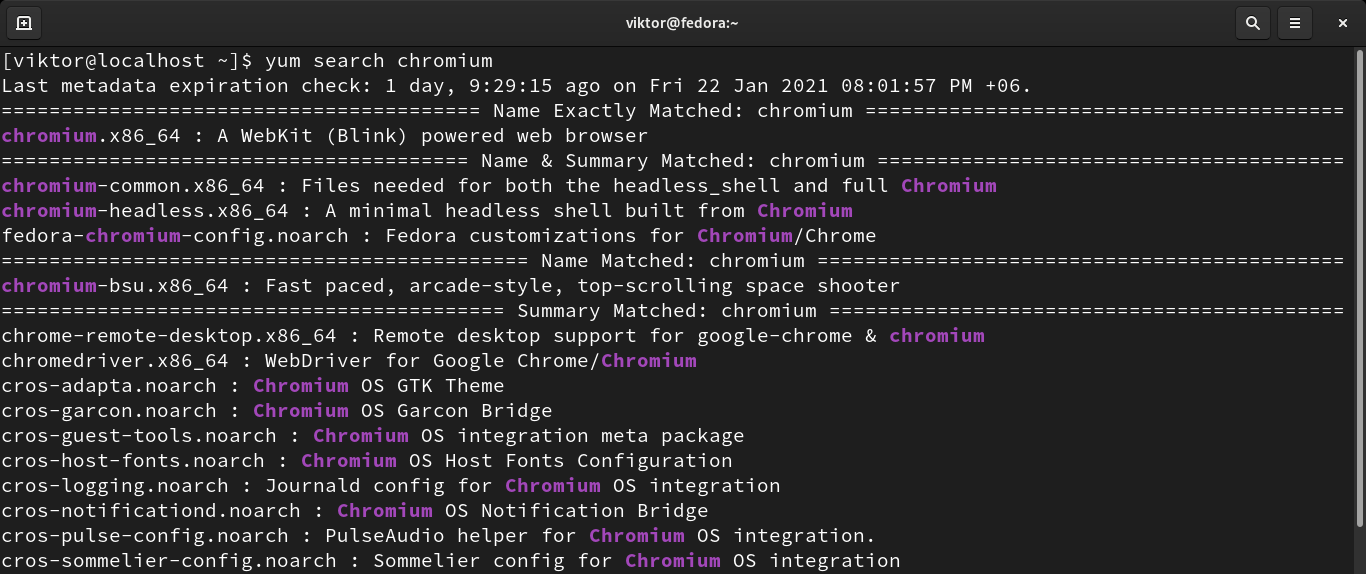The width and height of the screenshot is (1366, 574).
Task: Close the terminal window
Action: pos(1342,23)
